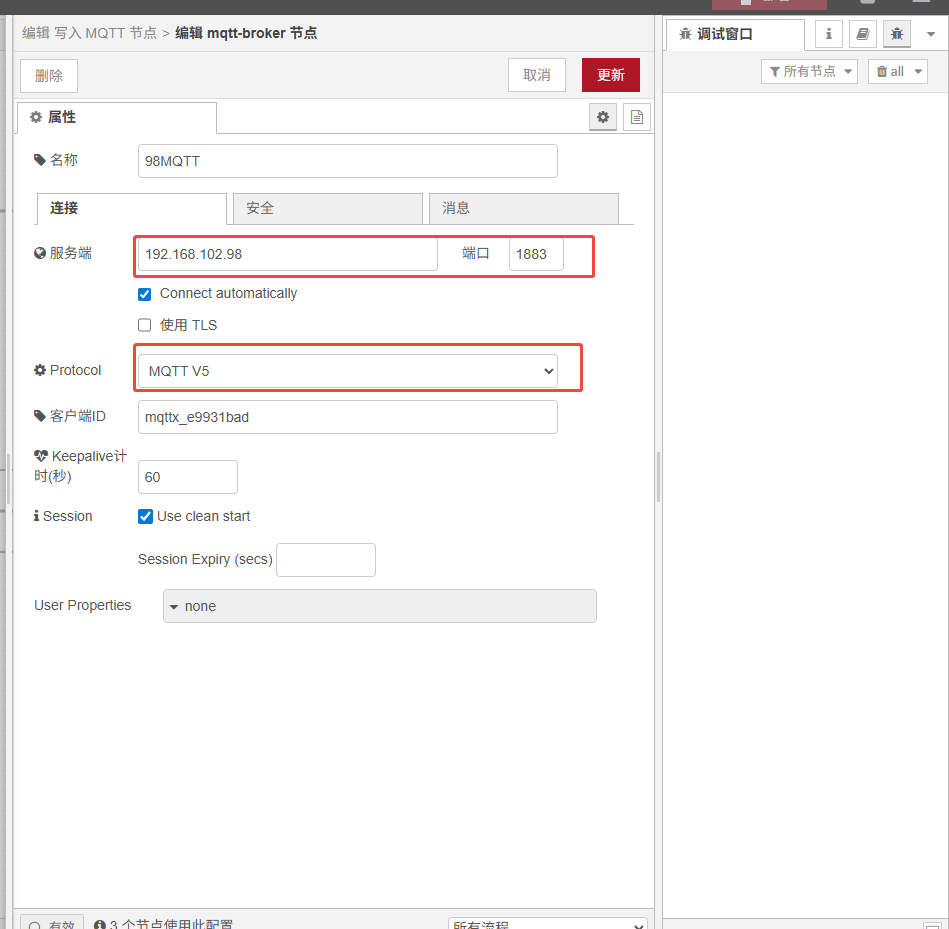Enable 使用 TLS
949x929 pixels.
coord(144,325)
